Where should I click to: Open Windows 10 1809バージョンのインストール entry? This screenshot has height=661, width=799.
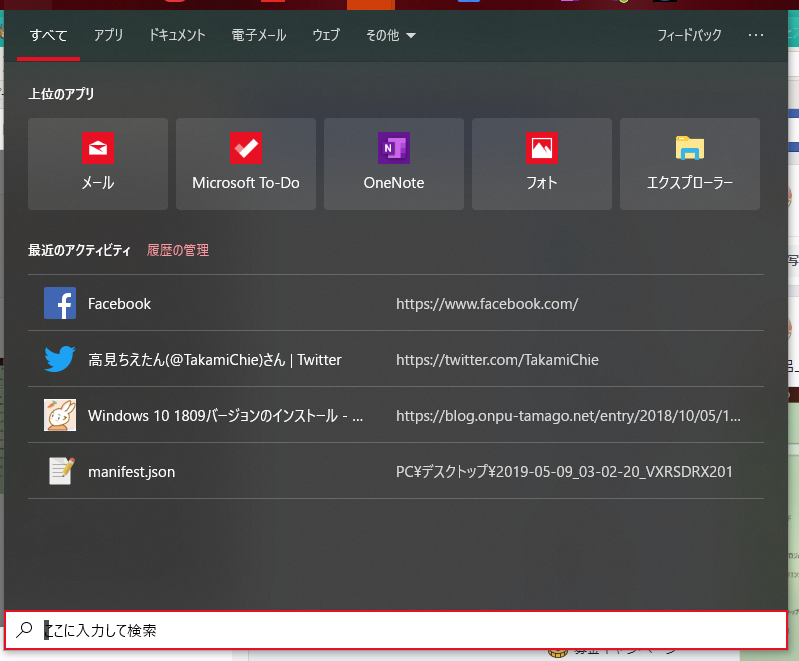(x=396, y=415)
